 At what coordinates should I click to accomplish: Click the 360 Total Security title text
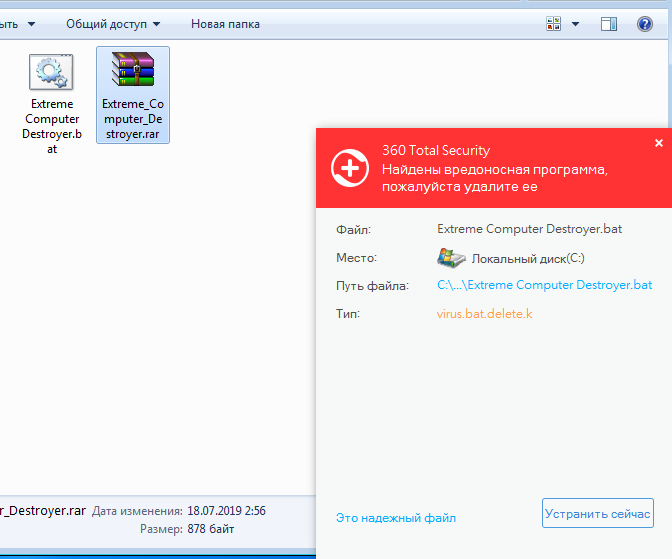coord(436,150)
